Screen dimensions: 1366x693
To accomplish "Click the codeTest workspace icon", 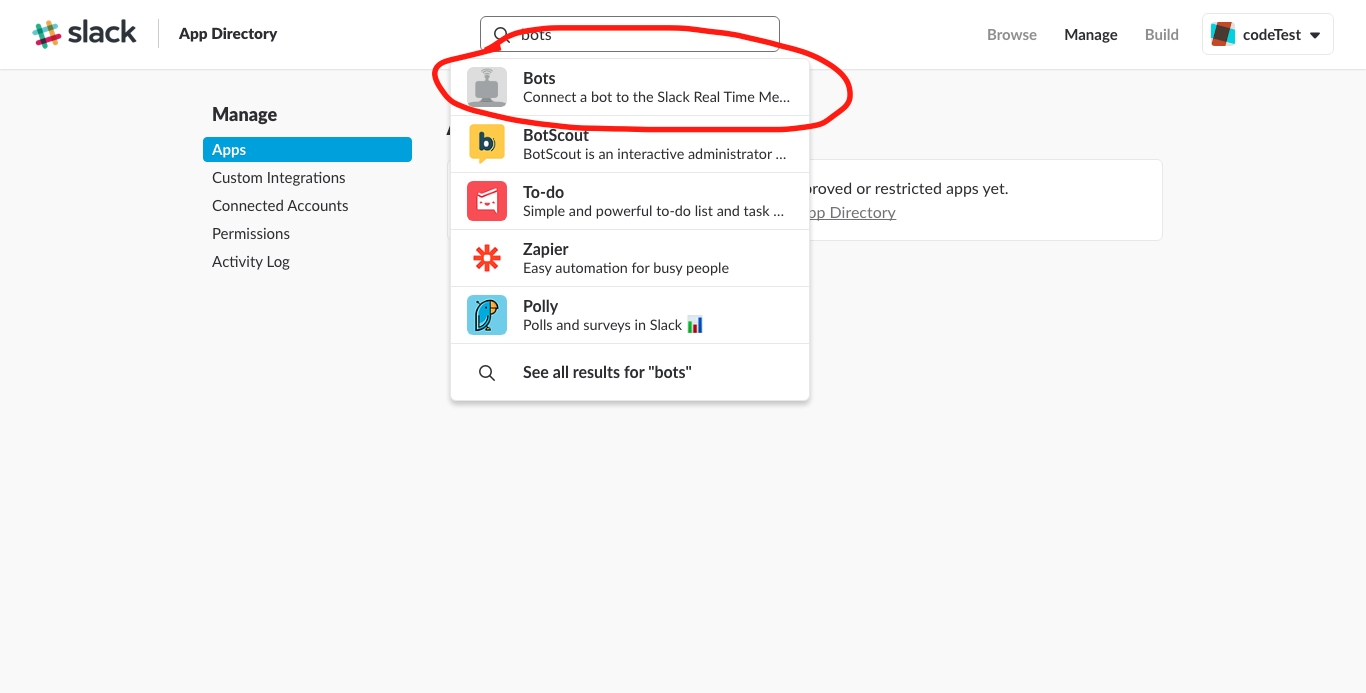I will coord(1223,34).
